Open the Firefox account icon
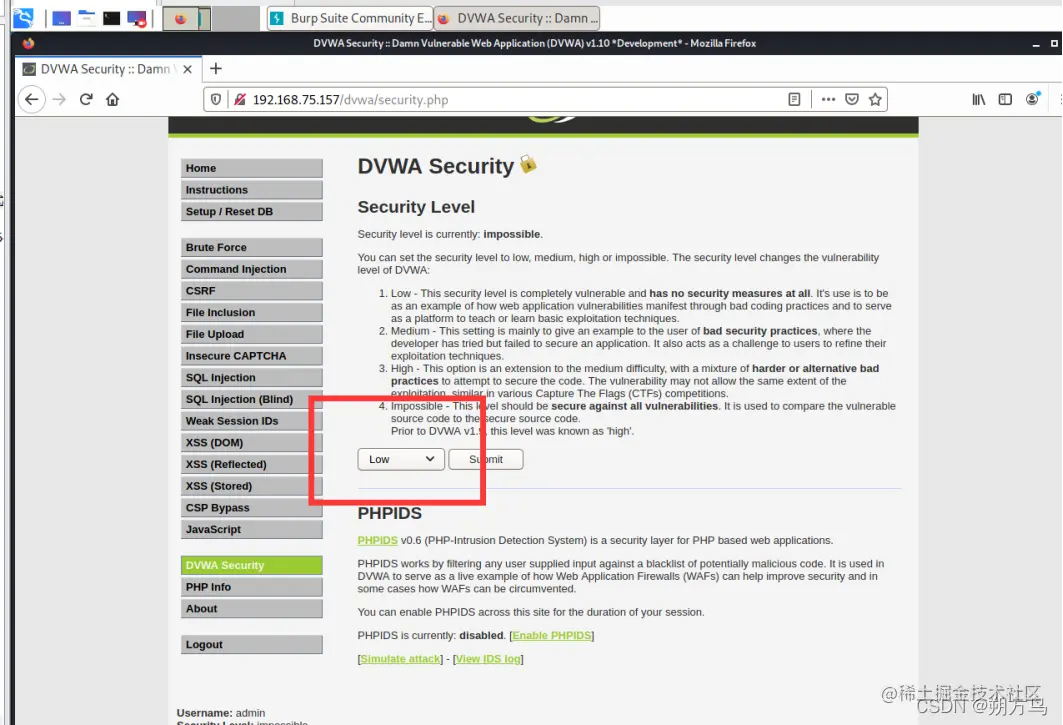Viewport: 1063px width, 725px height. (1032, 99)
